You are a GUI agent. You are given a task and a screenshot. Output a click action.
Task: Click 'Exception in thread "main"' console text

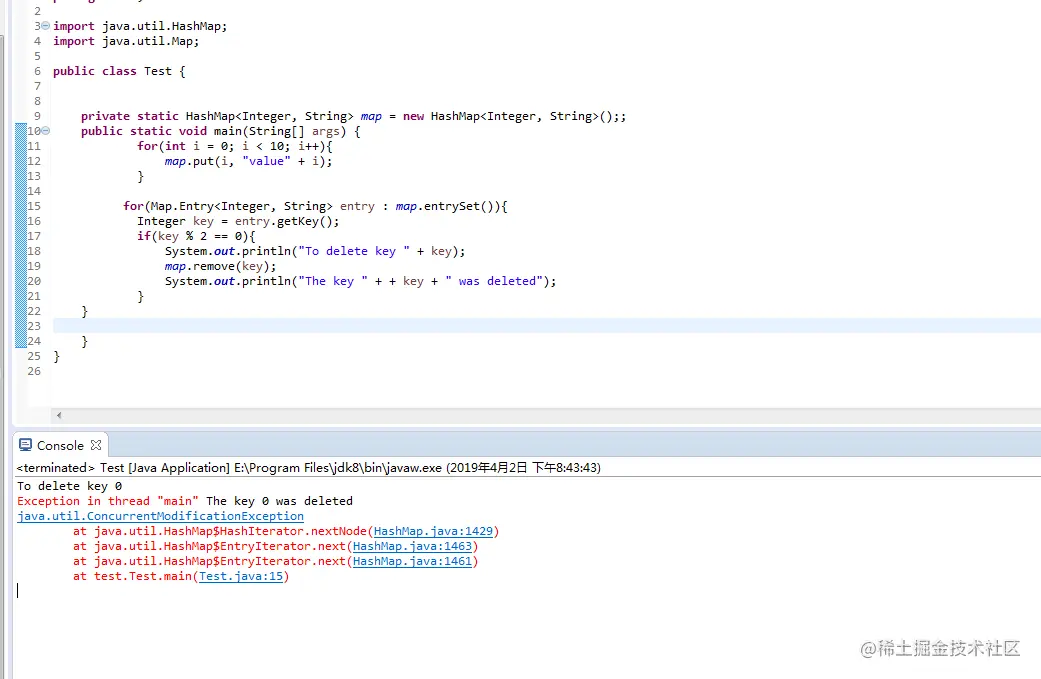pyautogui.click(x=108, y=501)
